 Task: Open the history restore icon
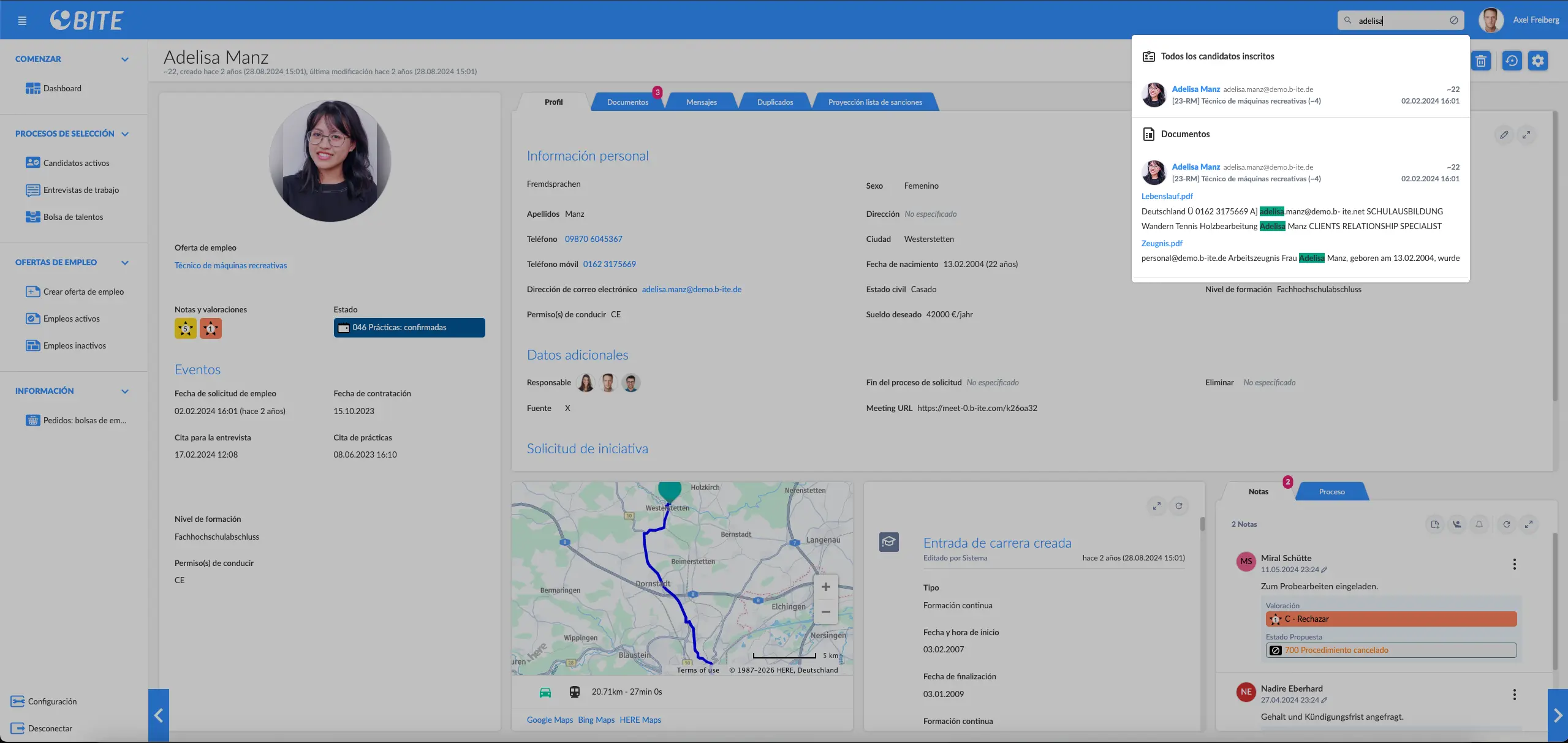coord(1512,61)
